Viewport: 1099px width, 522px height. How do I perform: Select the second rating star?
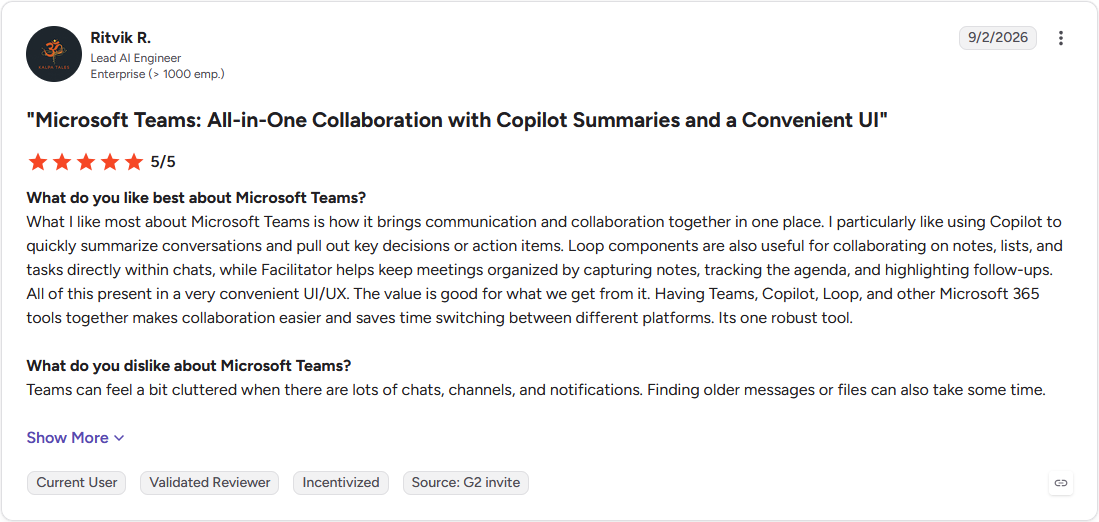[x=62, y=163]
